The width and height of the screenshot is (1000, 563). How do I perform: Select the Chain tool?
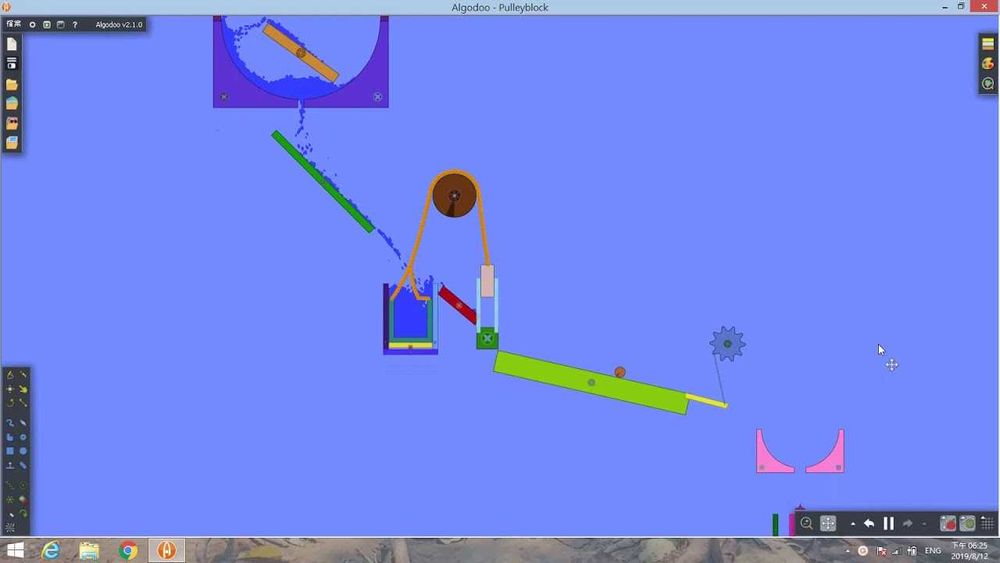[24, 465]
